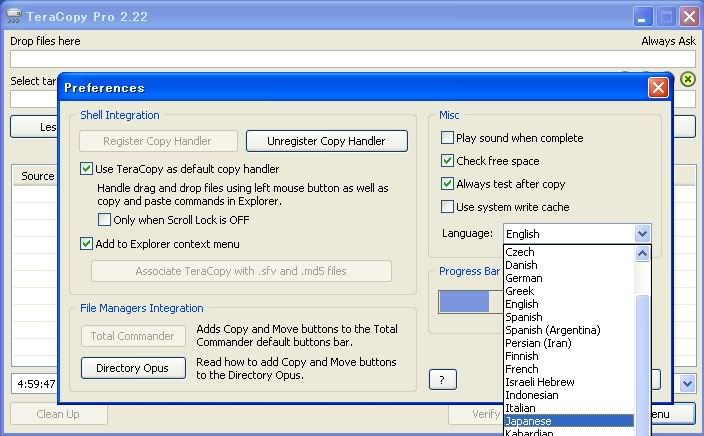Uncheck Add to Explorer context menu

(86, 244)
